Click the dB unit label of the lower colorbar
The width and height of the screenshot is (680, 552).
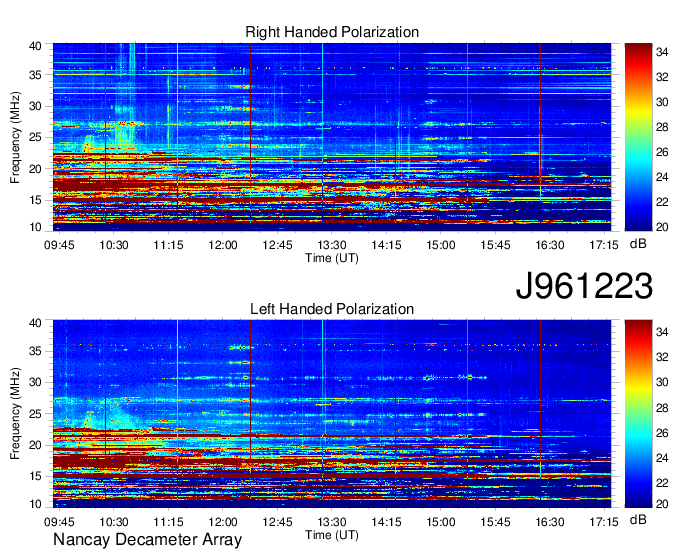[x=638, y=519]
